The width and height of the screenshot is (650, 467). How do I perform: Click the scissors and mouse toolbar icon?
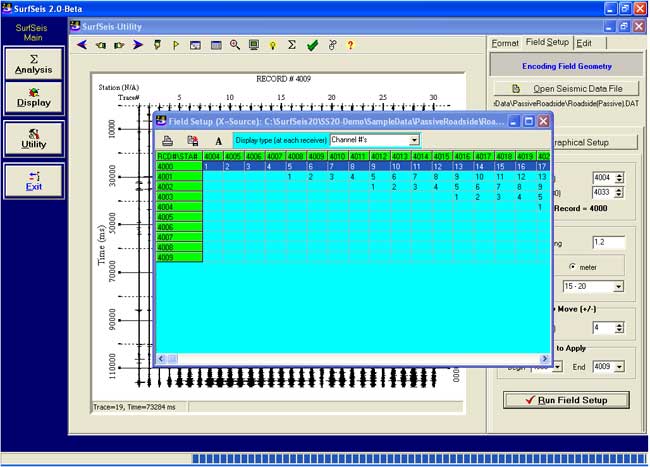point(332,45)
